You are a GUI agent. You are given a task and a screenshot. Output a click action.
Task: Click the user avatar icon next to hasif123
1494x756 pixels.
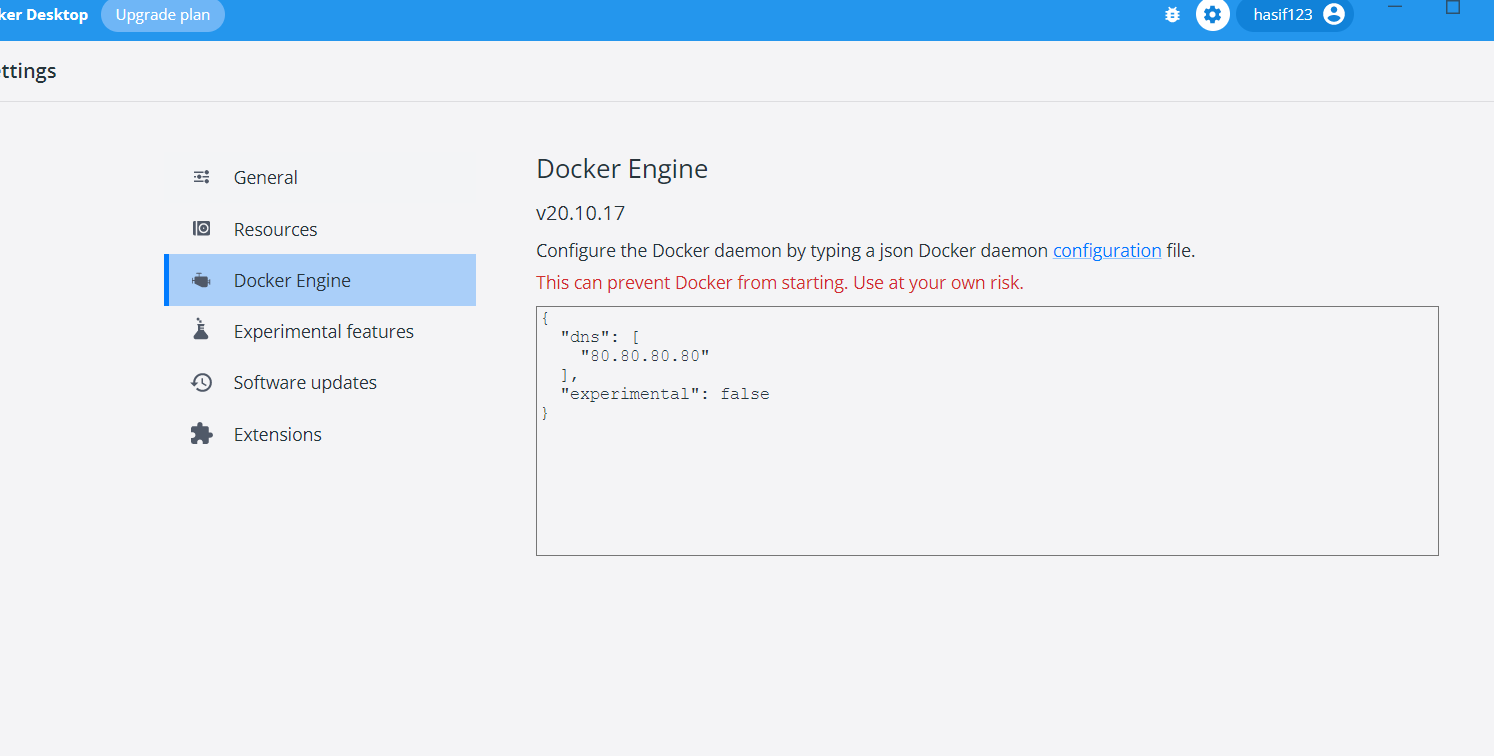[1334, 15]
